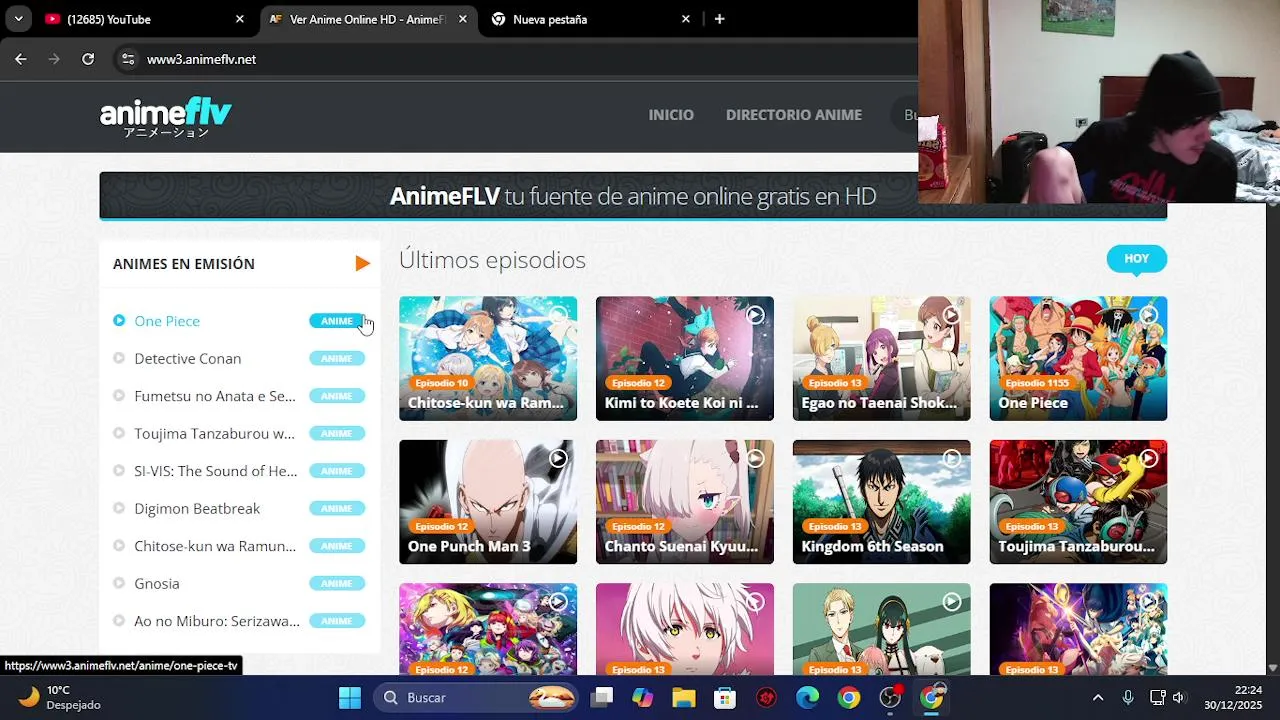Click the ANIME badge beside Gnosia

[337, 583]
